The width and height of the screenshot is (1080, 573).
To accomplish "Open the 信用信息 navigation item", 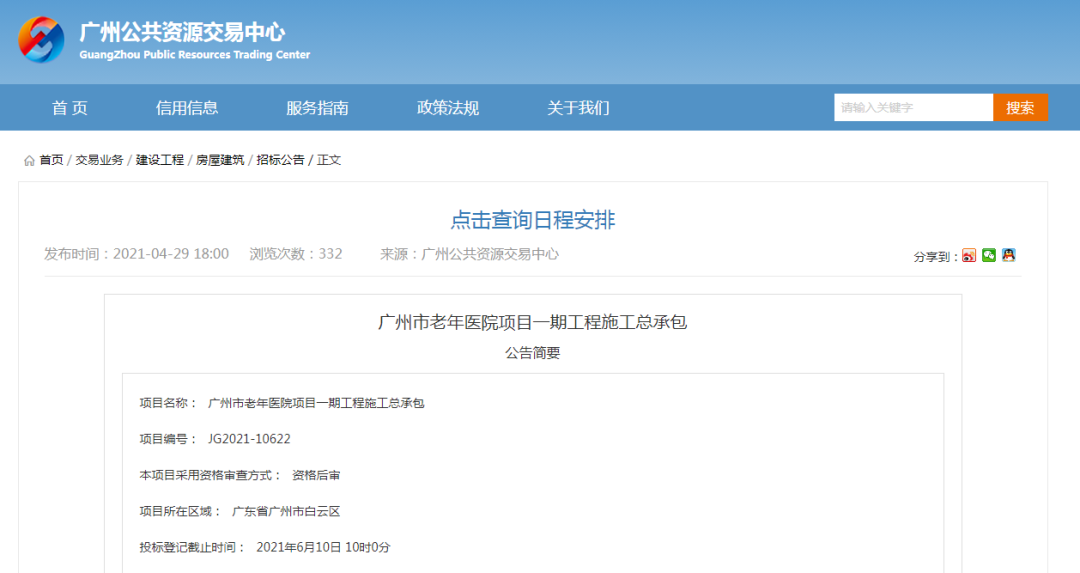I will coord(187,108).
